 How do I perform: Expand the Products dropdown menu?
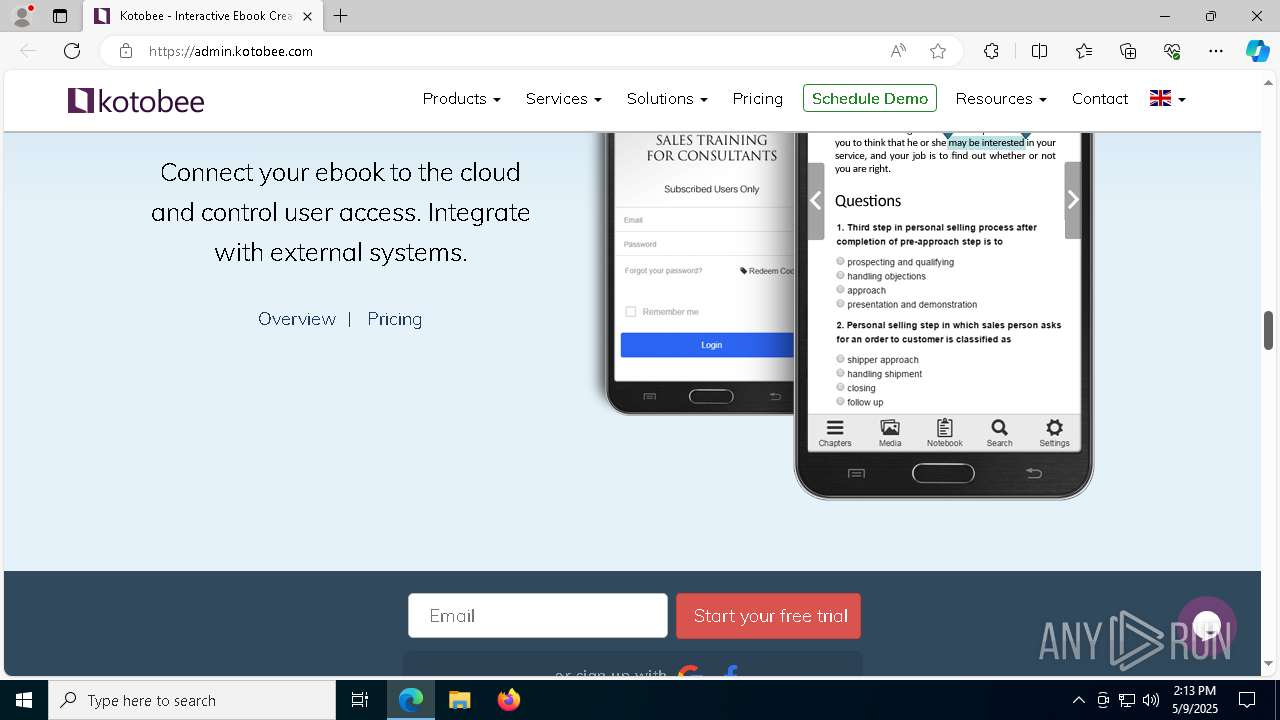pyautogui.click(x=461, y=98)
